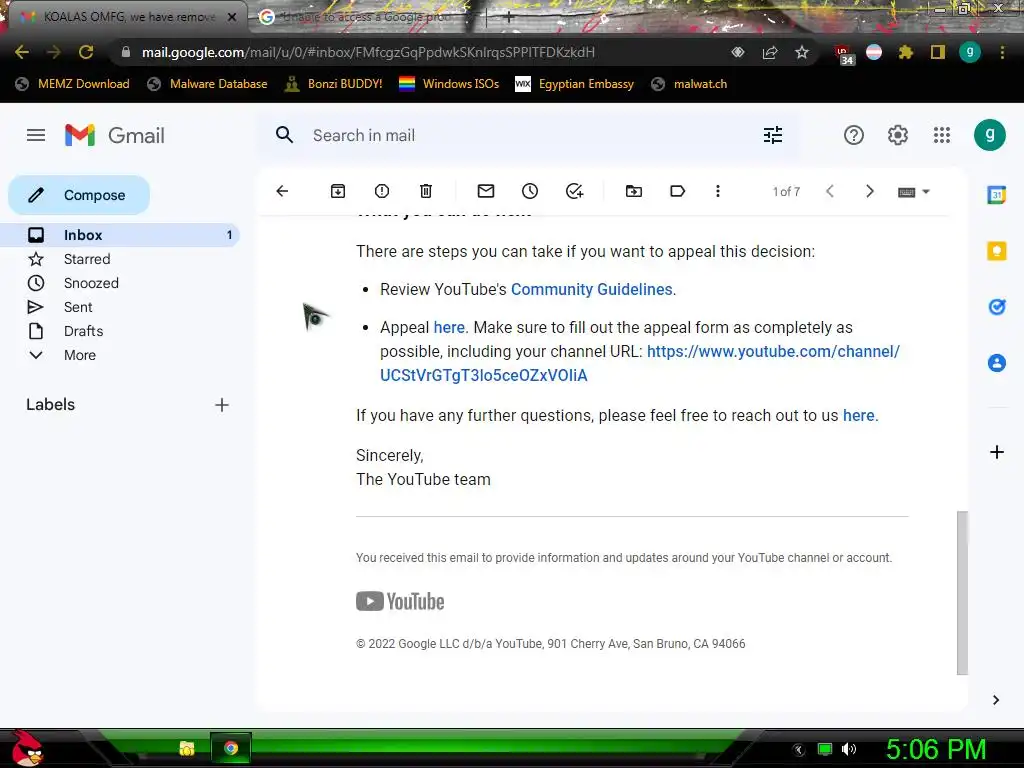
Task: Open Google Calendar side panel
Action: [997, 195]
